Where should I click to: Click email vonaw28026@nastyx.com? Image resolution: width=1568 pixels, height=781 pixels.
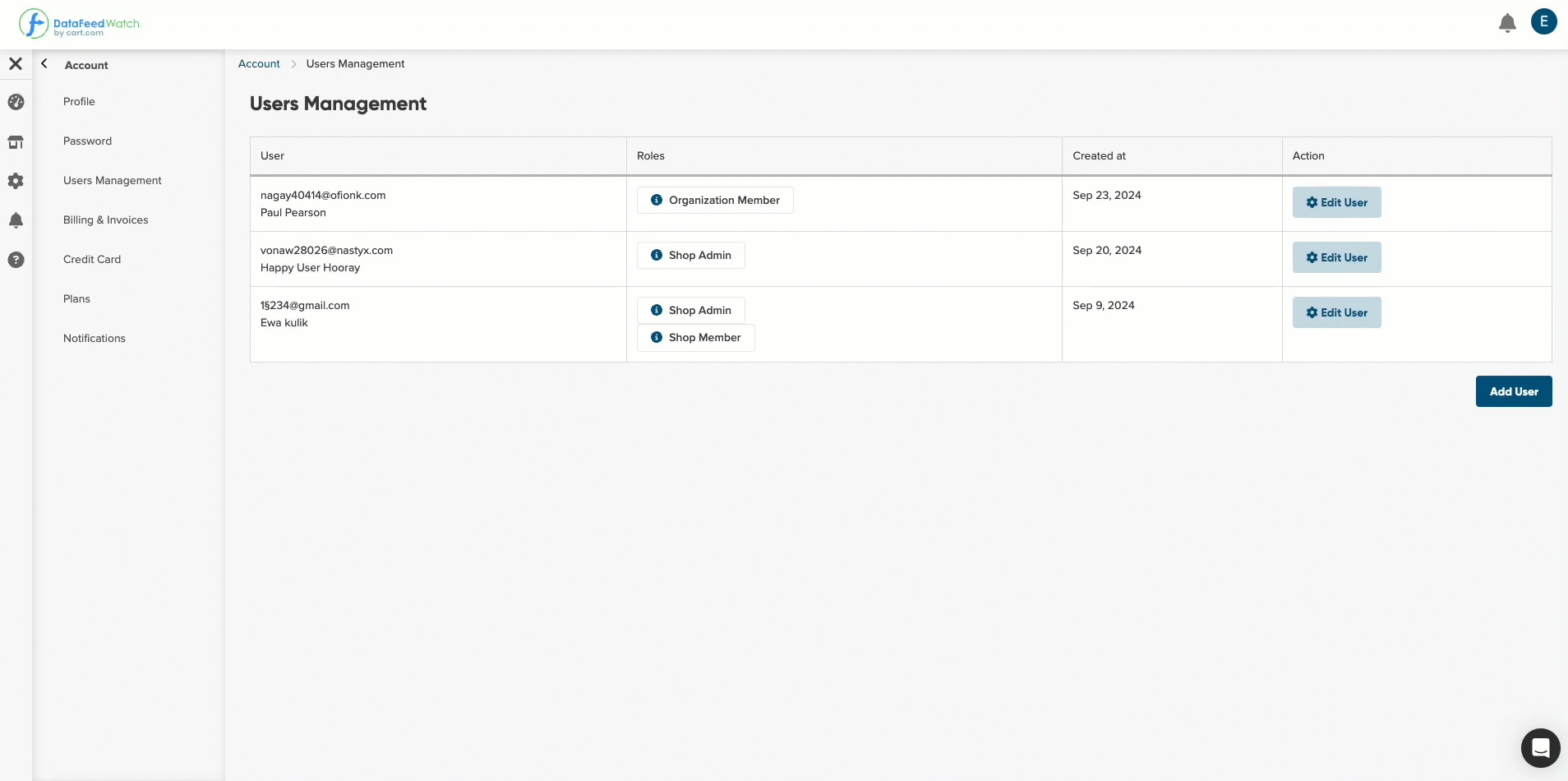[x=326, y=250]
